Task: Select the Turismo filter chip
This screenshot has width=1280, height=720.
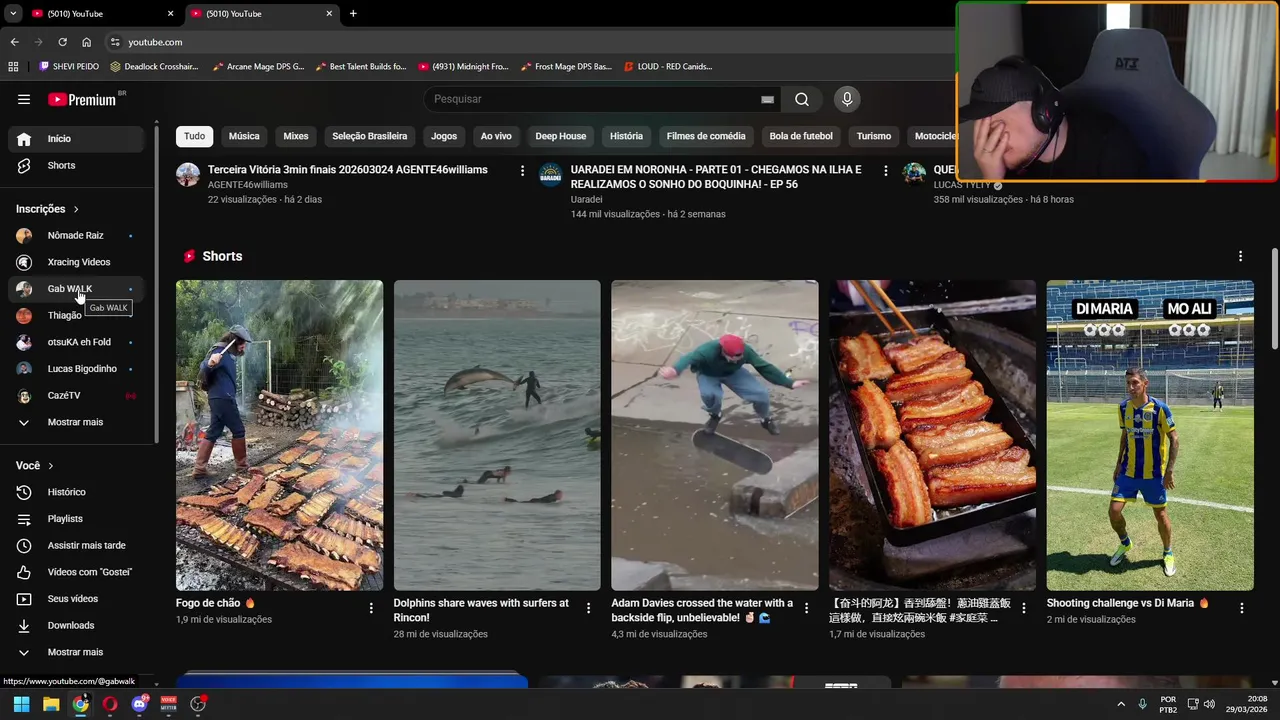Action: coord(874,136)
